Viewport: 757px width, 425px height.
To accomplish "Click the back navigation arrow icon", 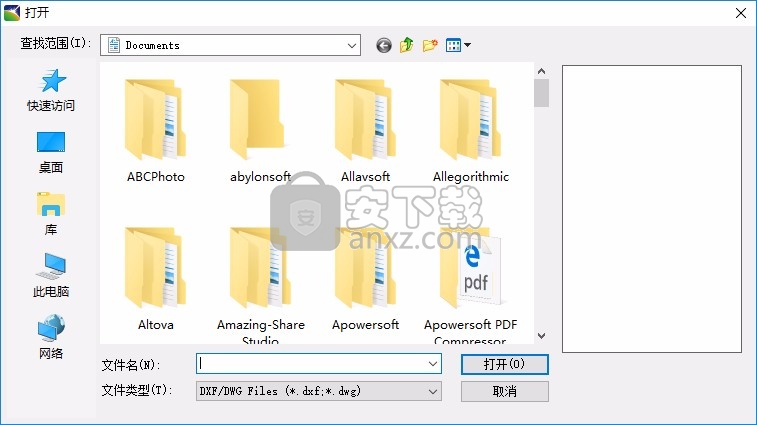I will tap(384, 45).
